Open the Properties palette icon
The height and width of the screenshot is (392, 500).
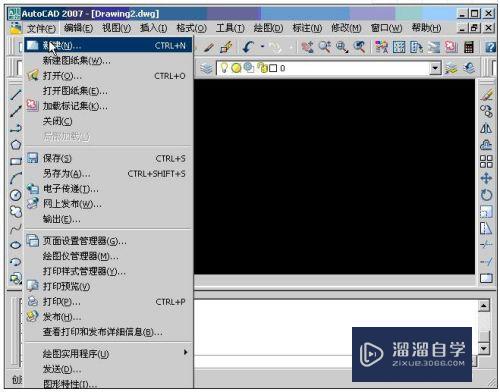pyautogui.click(x=381, y=47)
